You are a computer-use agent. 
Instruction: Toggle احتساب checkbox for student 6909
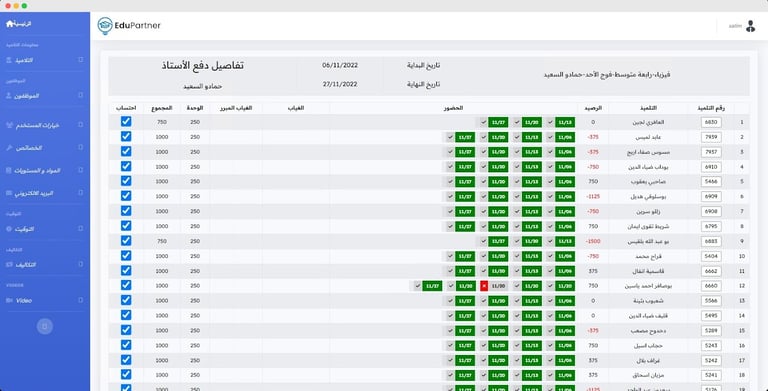pyautogui.click(x=126, y=196)
